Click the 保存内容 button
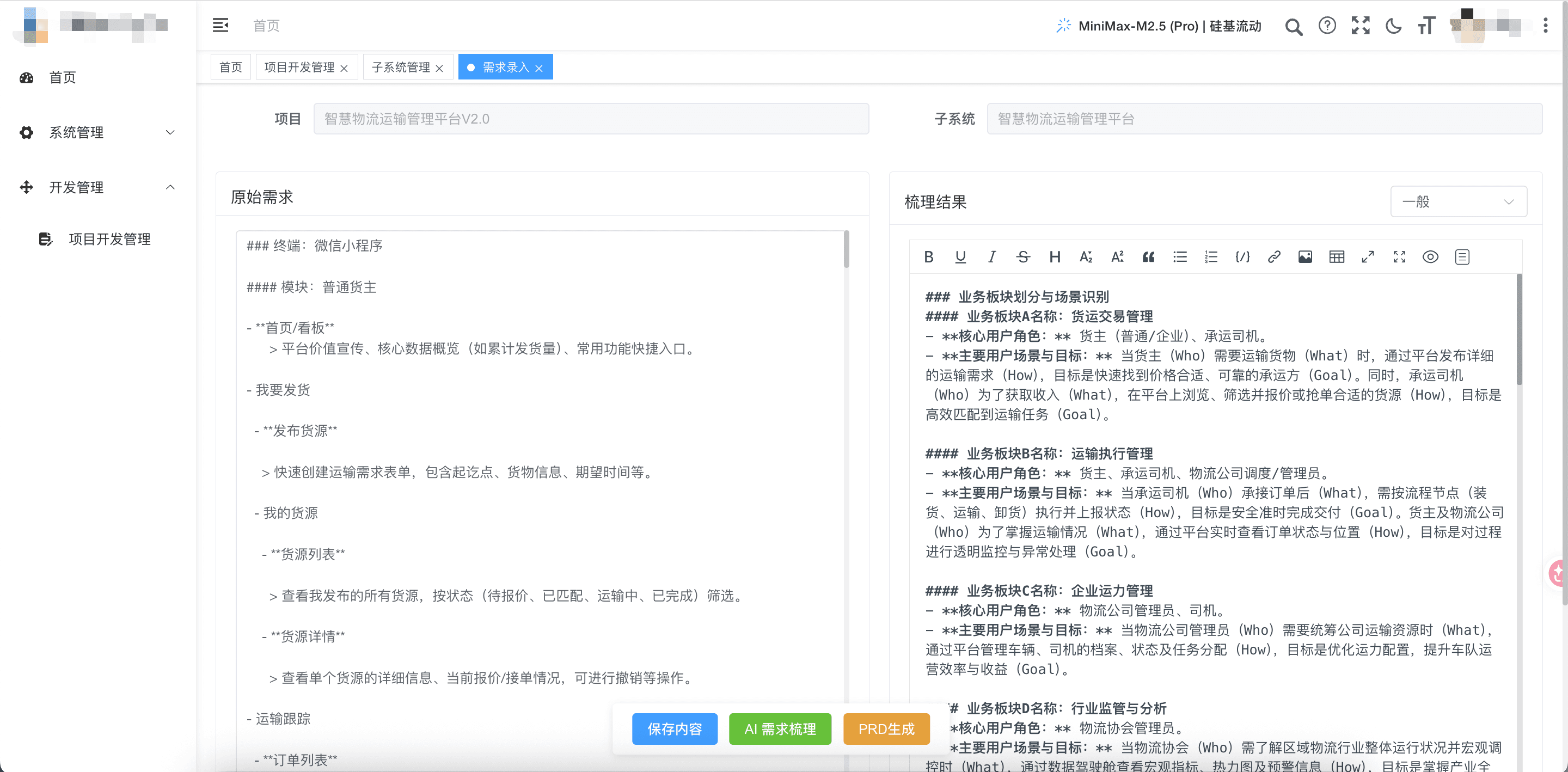The height and width of the screenshot is (772, 1568). (675, 729)
